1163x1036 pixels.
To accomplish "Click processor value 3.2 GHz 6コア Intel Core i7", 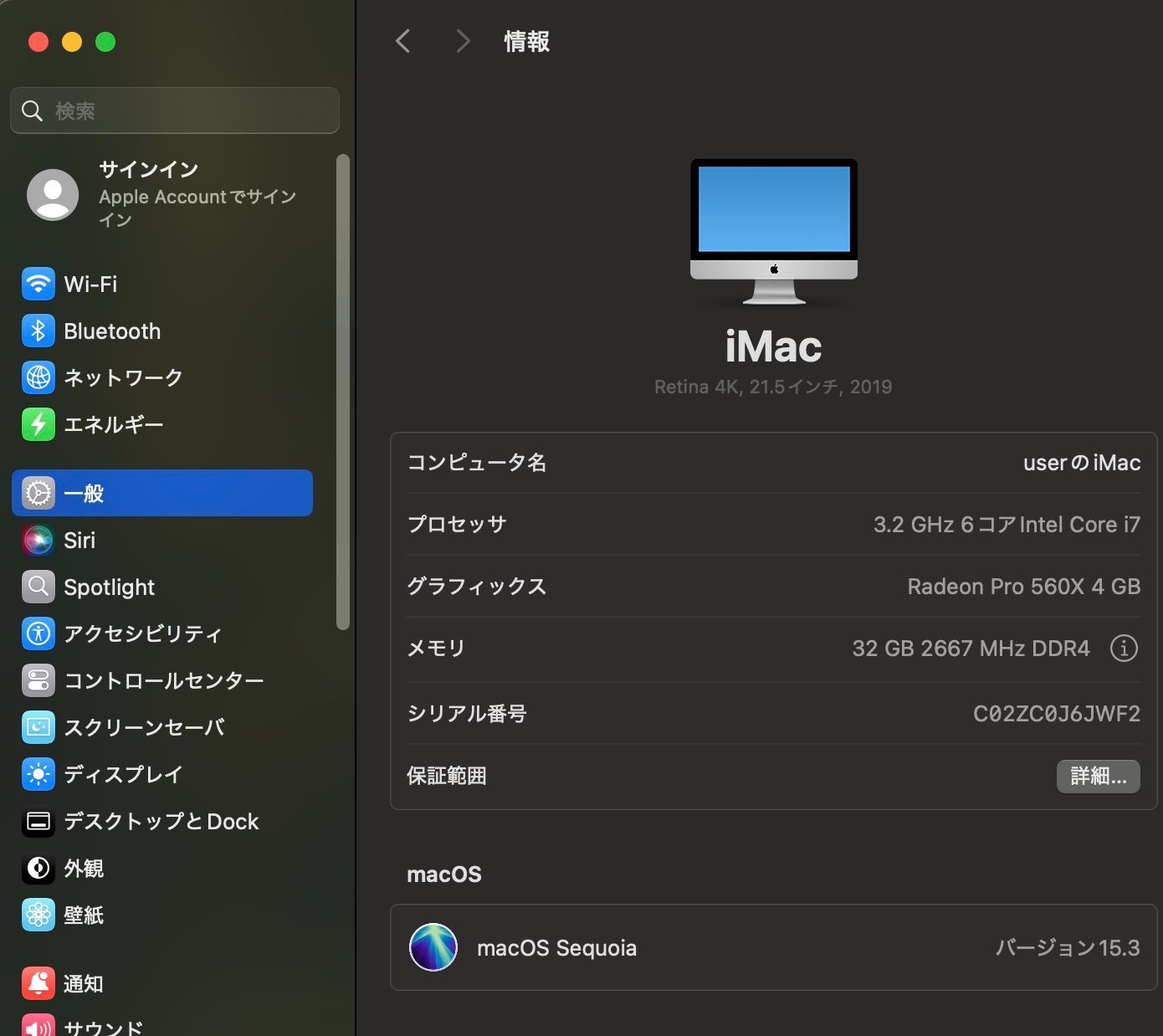I will tap(1007, 525).
